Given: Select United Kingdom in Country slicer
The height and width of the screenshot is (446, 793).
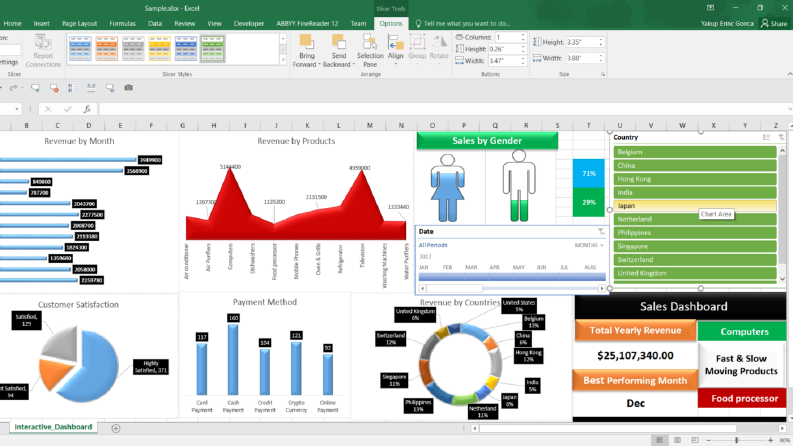Looking at the screenshot, I should pos(694,273).
